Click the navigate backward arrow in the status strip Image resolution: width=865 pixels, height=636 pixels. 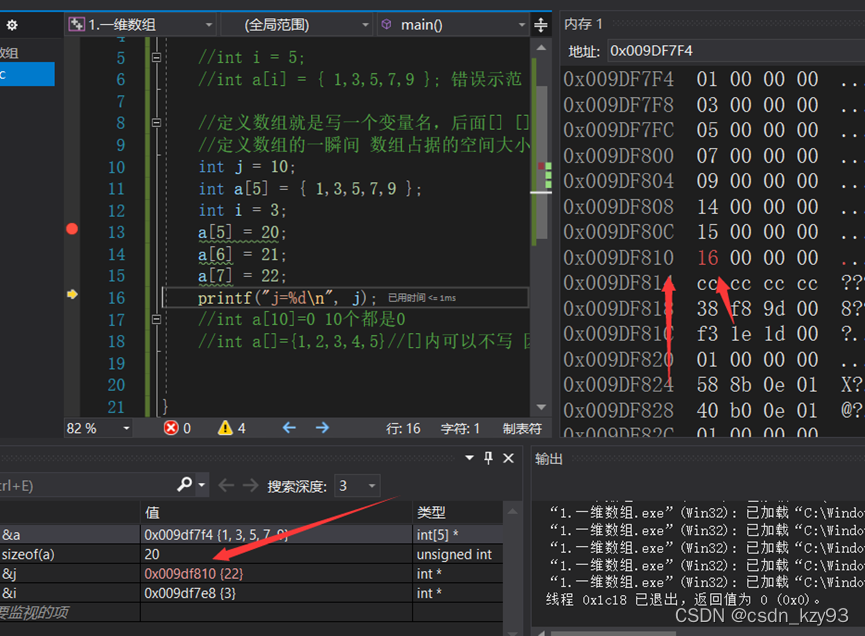[289, 427]
